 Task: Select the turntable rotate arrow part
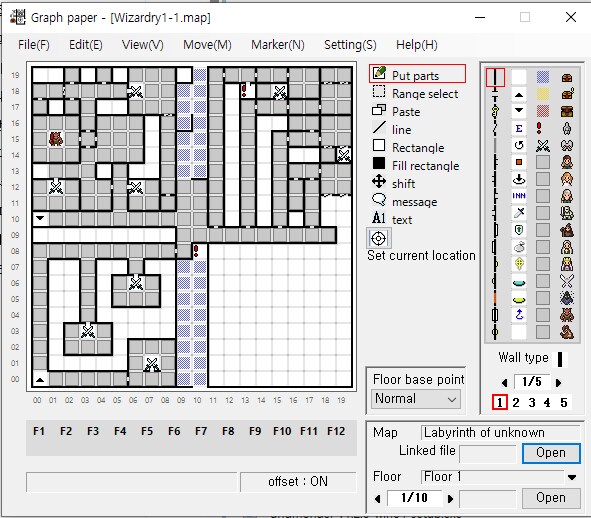pos(519,145)
